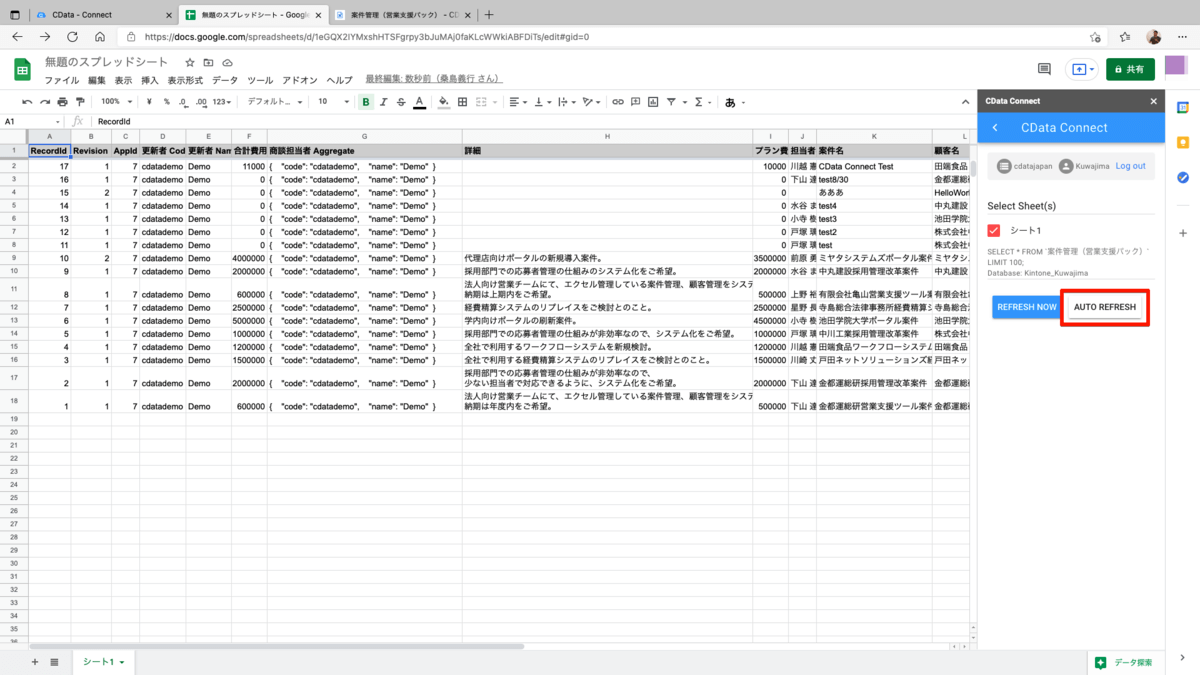Open the 編集 menu
Viewport: 1200px width, 675px height.
pyautogui.click(x=97, y=80)
